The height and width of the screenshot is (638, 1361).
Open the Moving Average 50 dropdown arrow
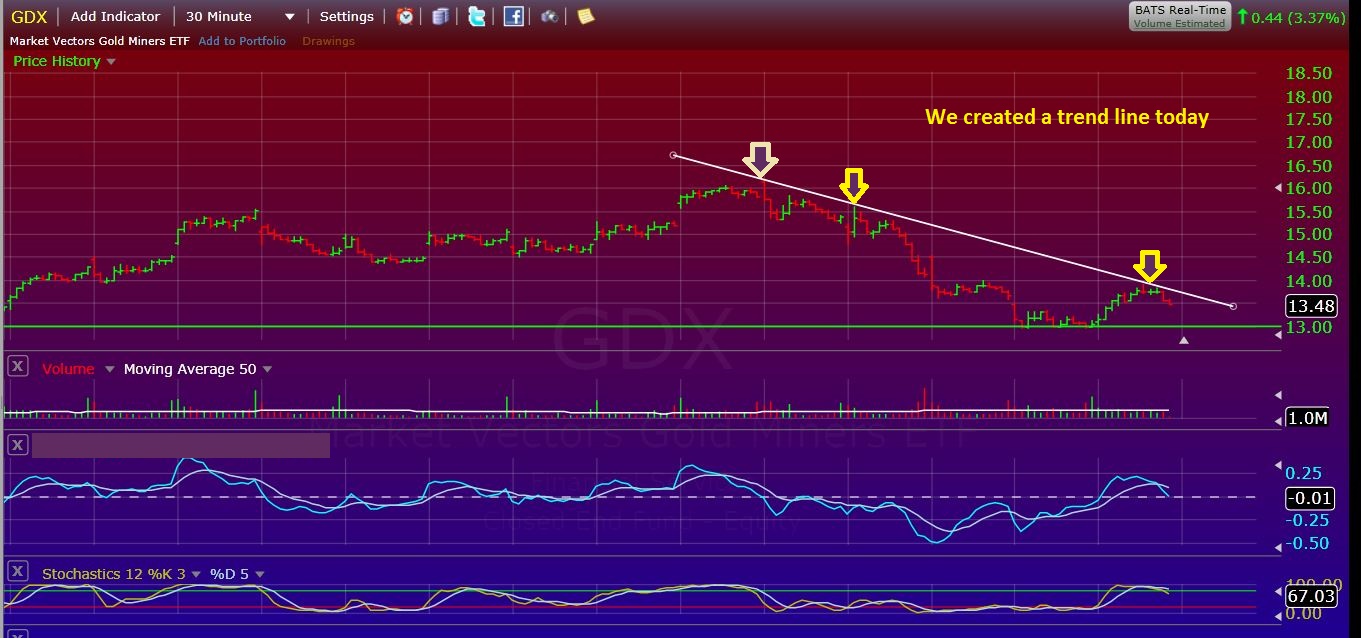point(267,369)
